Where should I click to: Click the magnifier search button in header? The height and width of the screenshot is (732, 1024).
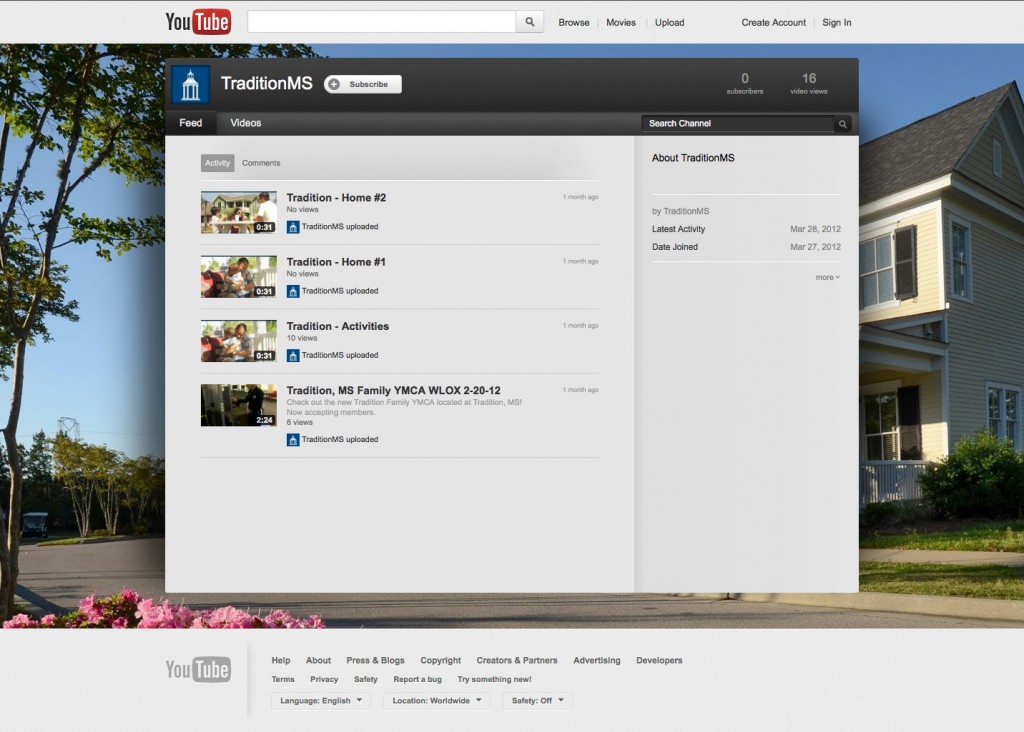530,22
